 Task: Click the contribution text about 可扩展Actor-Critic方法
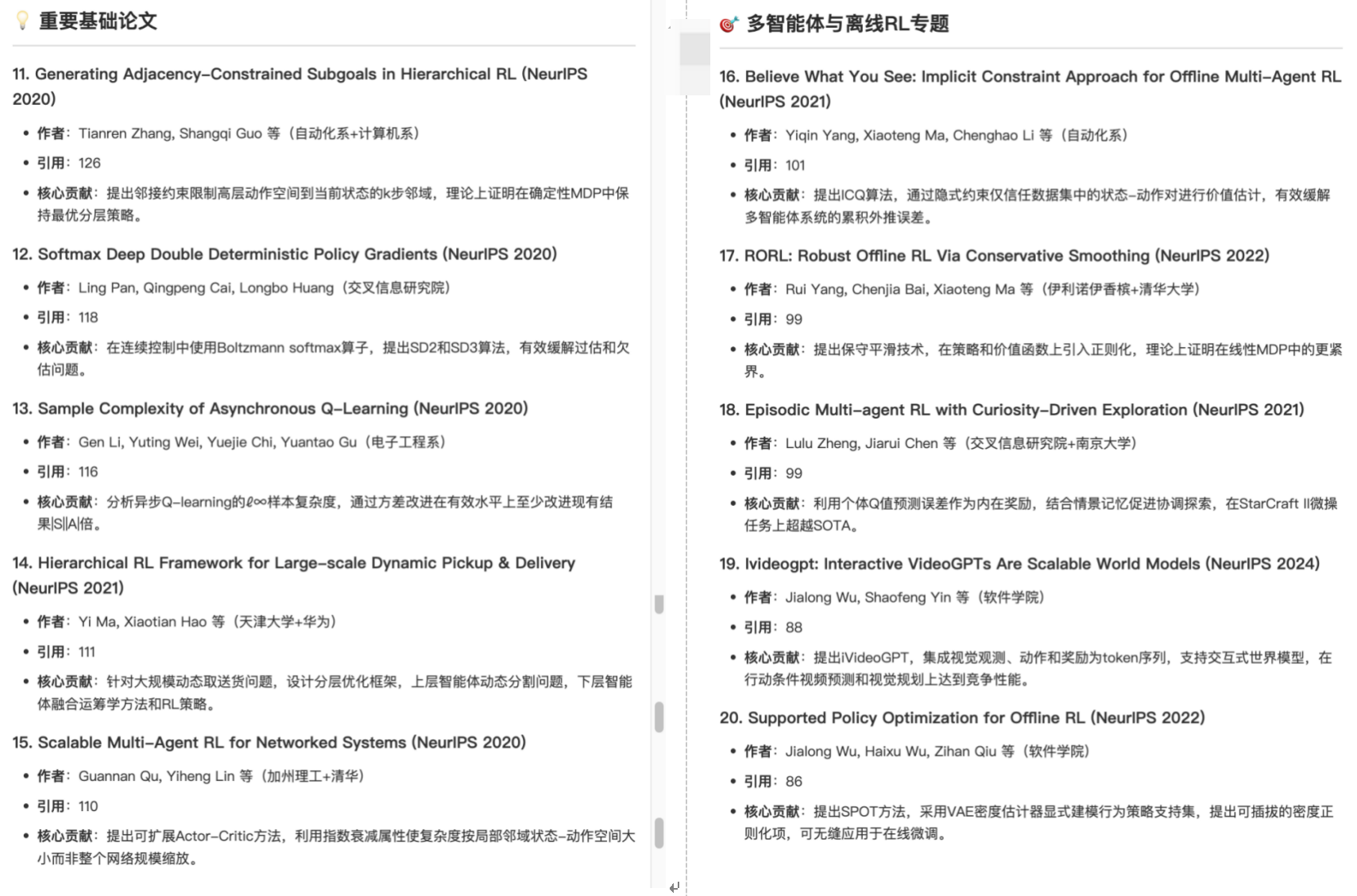pyautogui.click(x=336, y=848)
